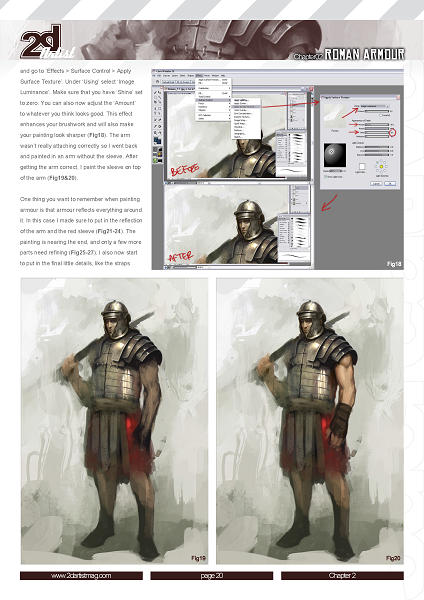The height and width of the screenshot is (600, 424).
Task: Choose Apply Surface Texture menu entry
Action: [246, 106]
